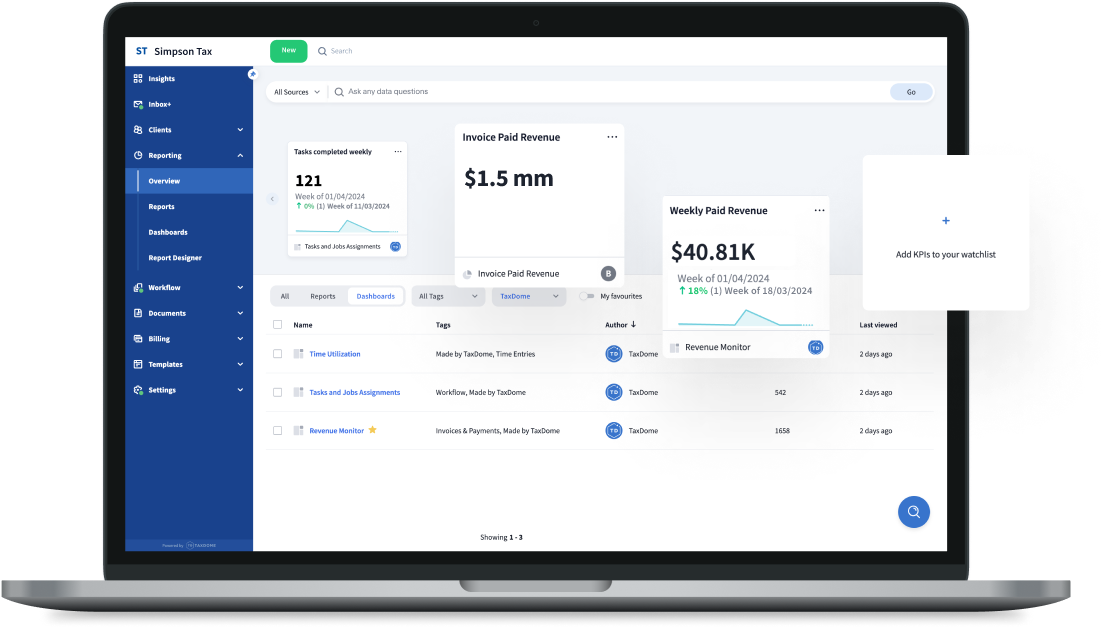Viewport: 1114px width, 628px height.
Task: Click the green New button
Action: [288, 51]
